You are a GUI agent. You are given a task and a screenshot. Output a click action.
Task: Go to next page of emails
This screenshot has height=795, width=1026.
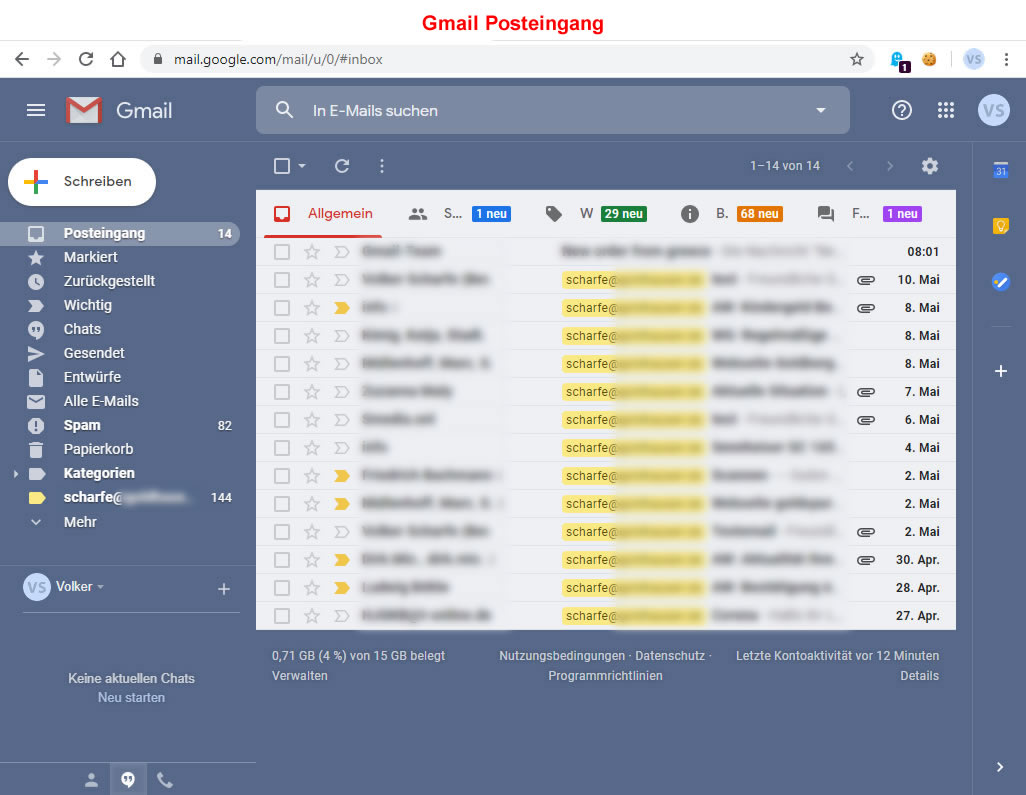point(890,166)
